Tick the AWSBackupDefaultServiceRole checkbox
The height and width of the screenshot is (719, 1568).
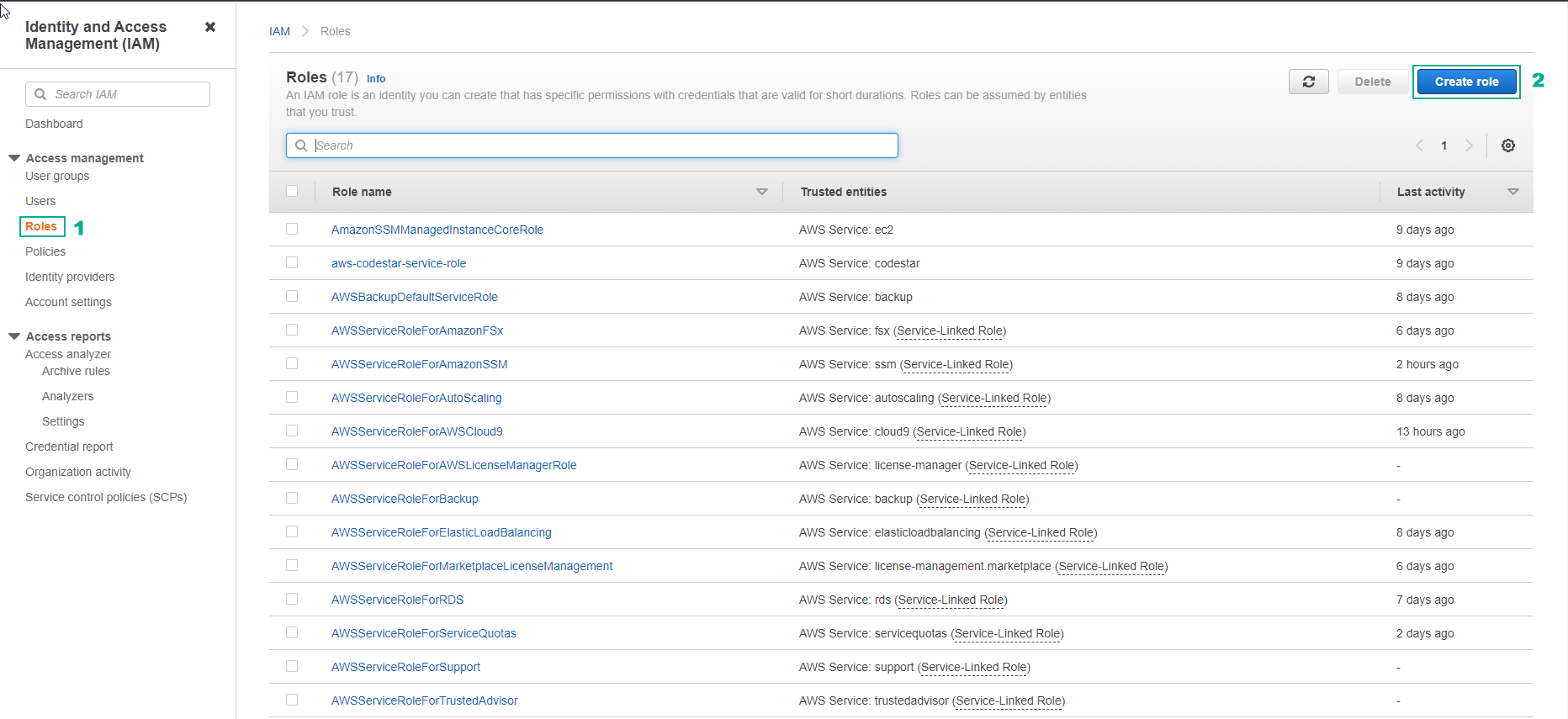tap(292, 296)
